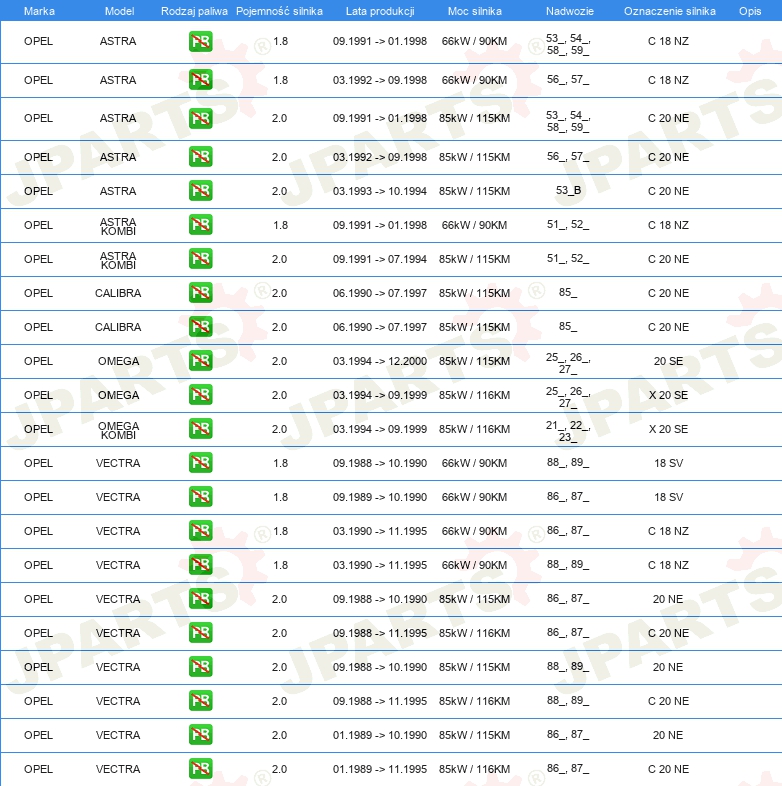The image size is (782, 786).
Task: Select engine code 18 SV in 09.1988 Vectra row
Action: [x=668, y=463]
